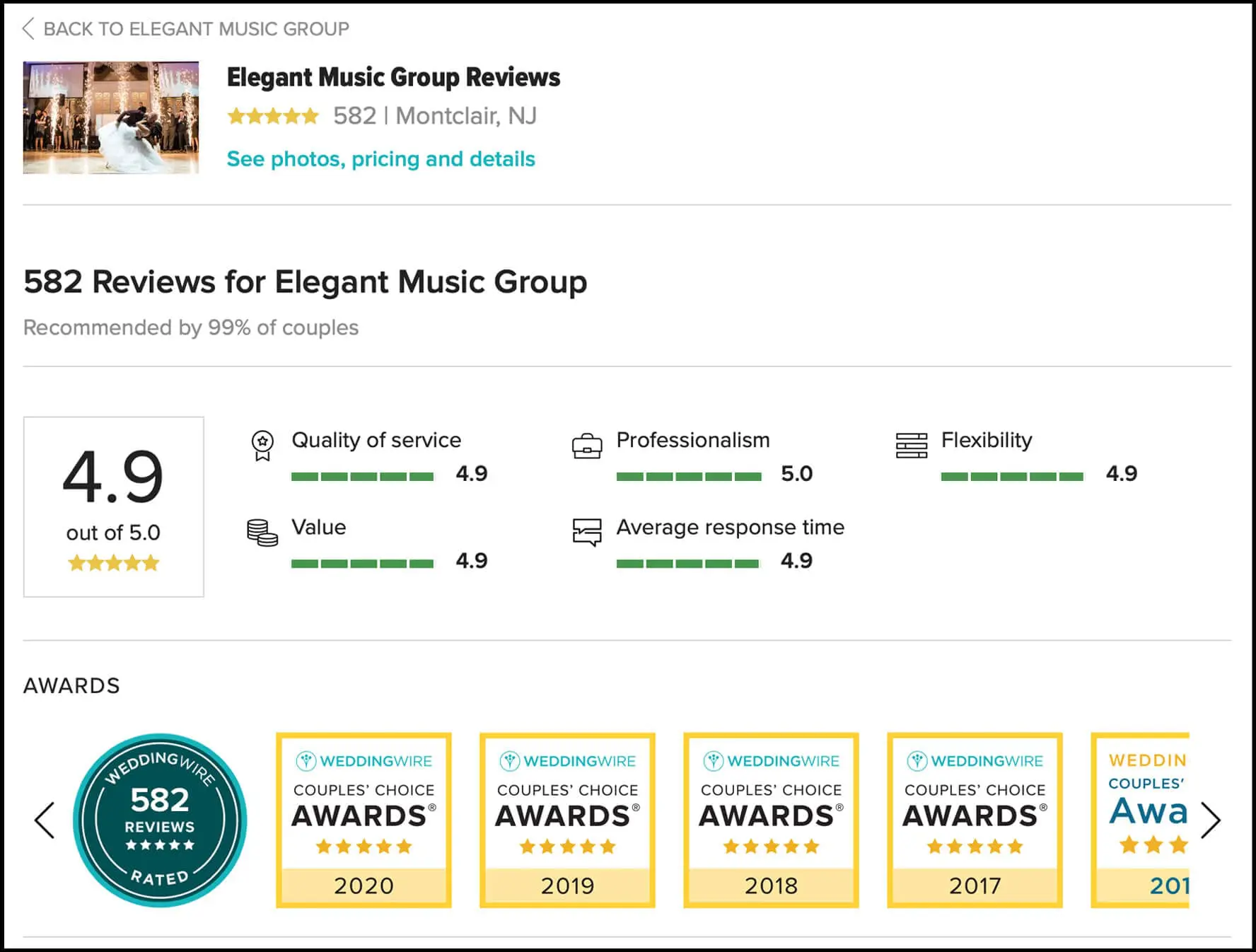Open the 2018 Couples' Choice Awards badge
This screenshot has width=1256, height=952.
click(x=771, y=820)
